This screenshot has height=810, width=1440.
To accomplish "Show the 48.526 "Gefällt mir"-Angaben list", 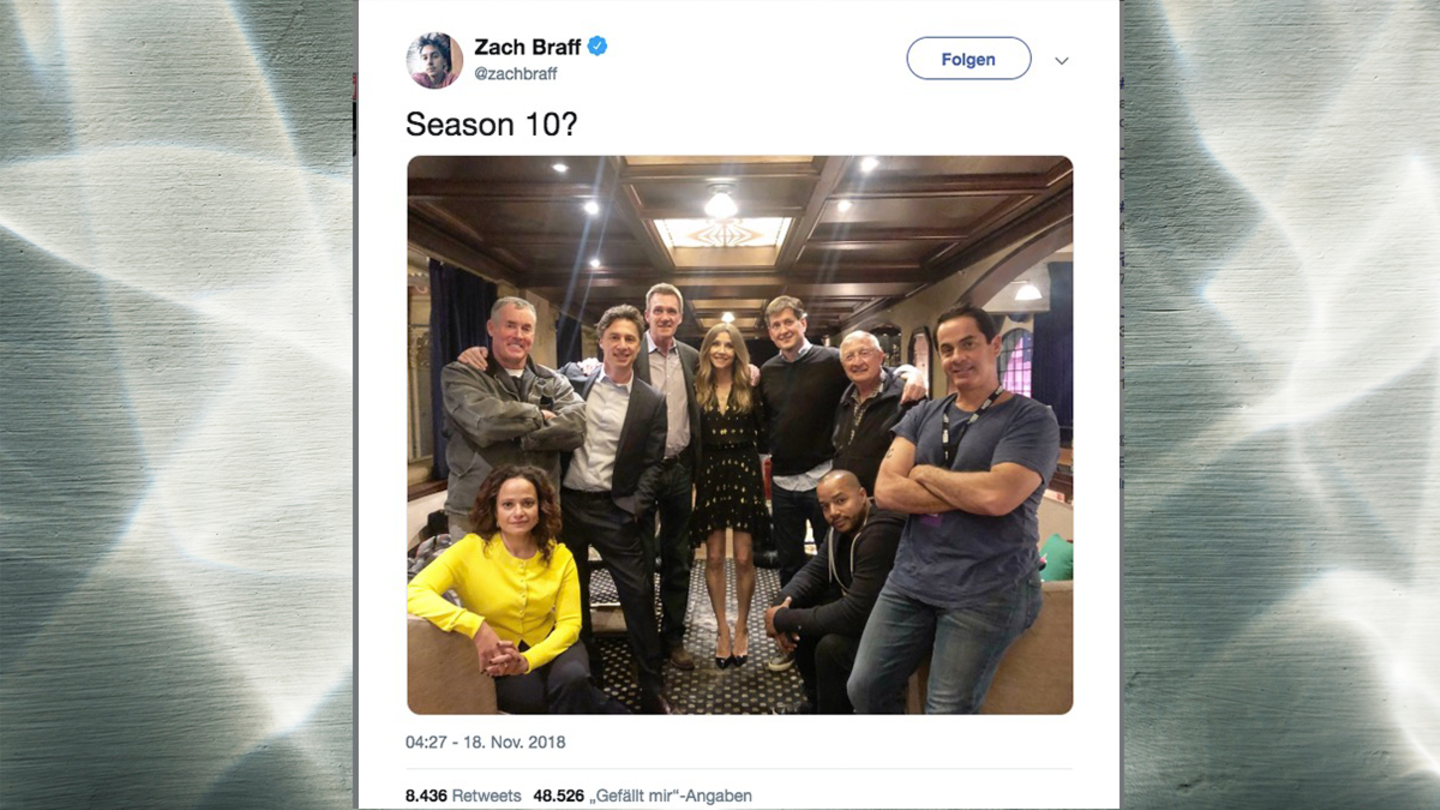I will point(642,796).
